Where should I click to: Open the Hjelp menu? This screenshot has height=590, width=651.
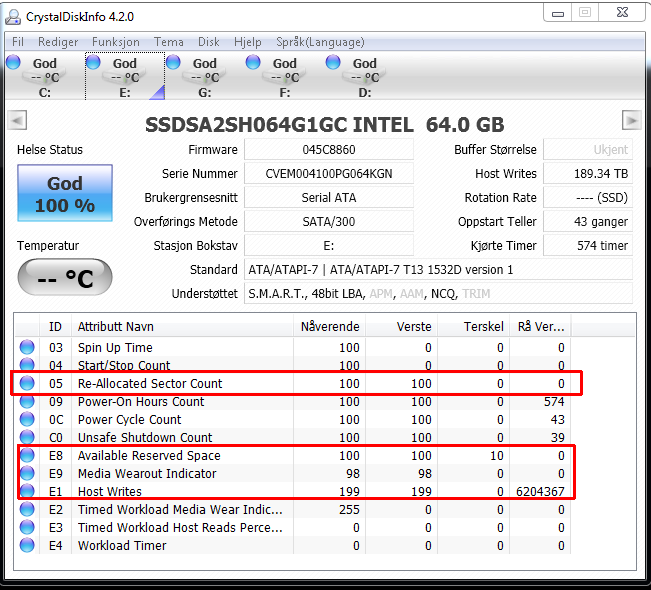(x=247, y=42)
